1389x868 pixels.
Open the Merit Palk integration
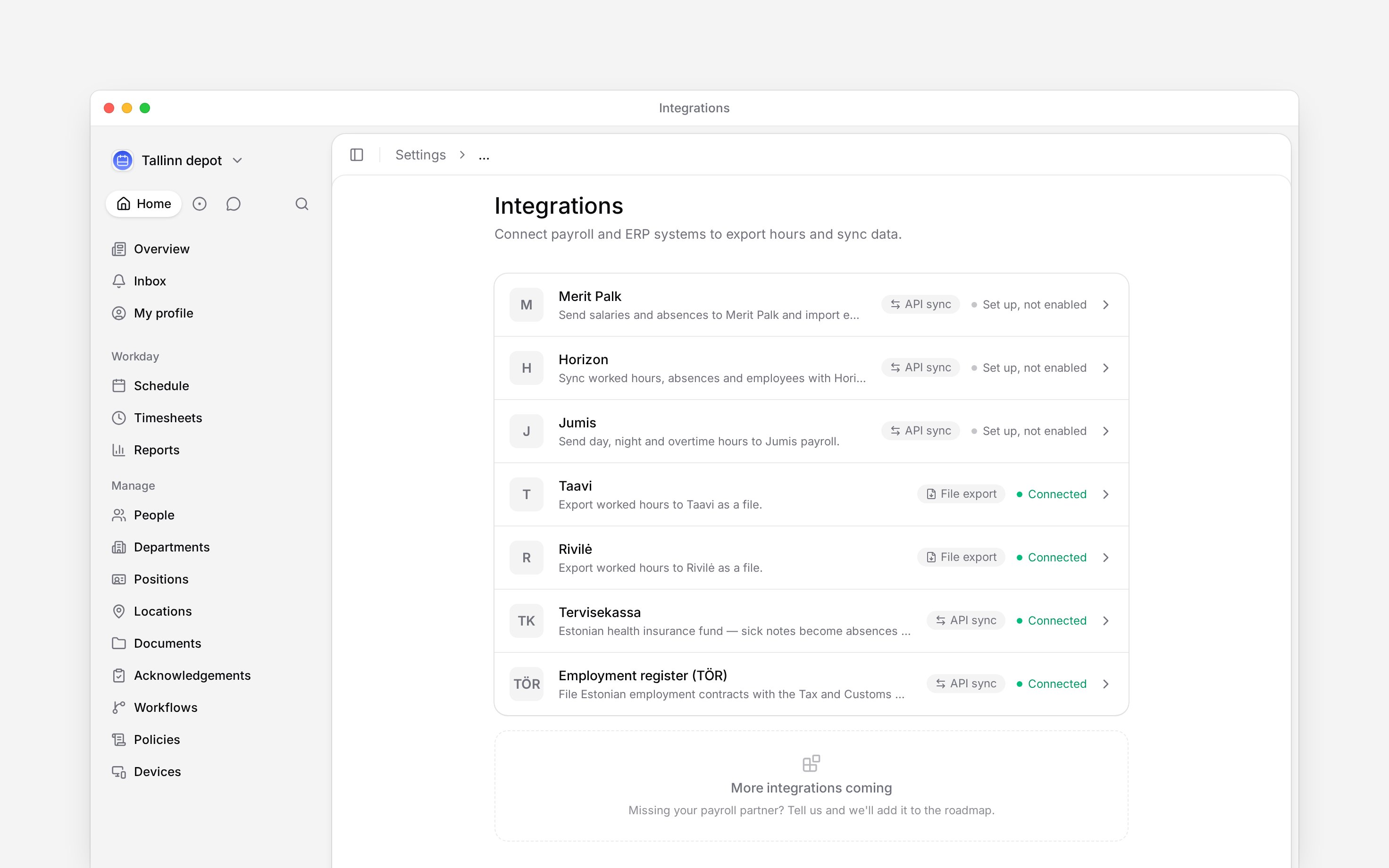(811, 305)
